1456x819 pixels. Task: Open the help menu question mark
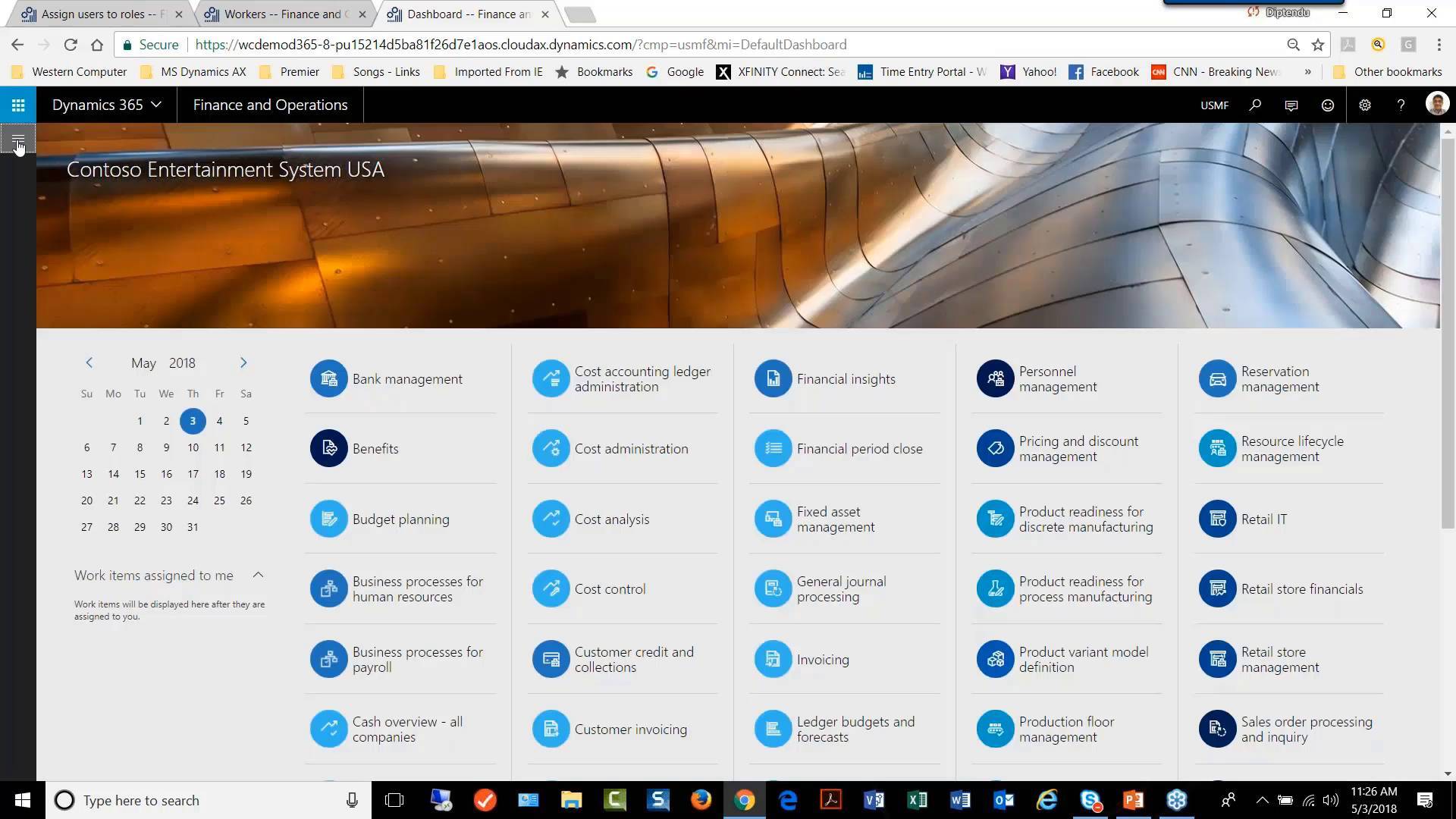point(1401,105)
